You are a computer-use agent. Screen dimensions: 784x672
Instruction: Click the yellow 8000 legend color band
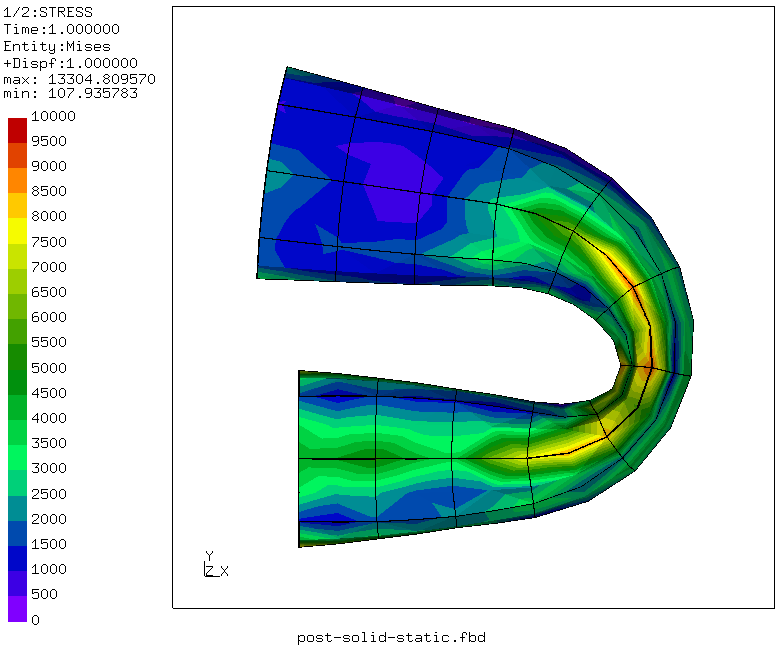pos(18,231)
